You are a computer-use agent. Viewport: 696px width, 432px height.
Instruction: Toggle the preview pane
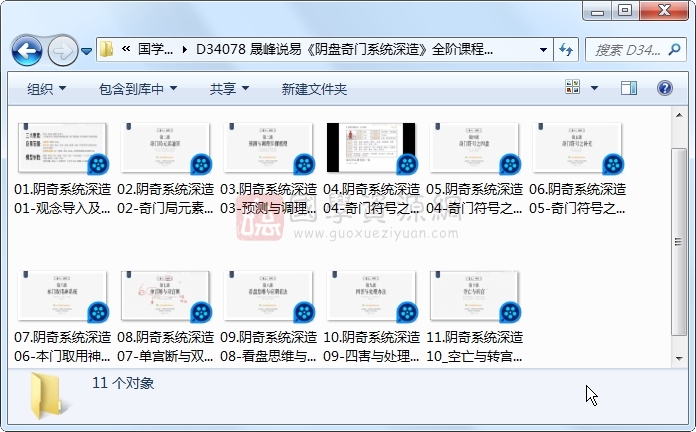629,88
